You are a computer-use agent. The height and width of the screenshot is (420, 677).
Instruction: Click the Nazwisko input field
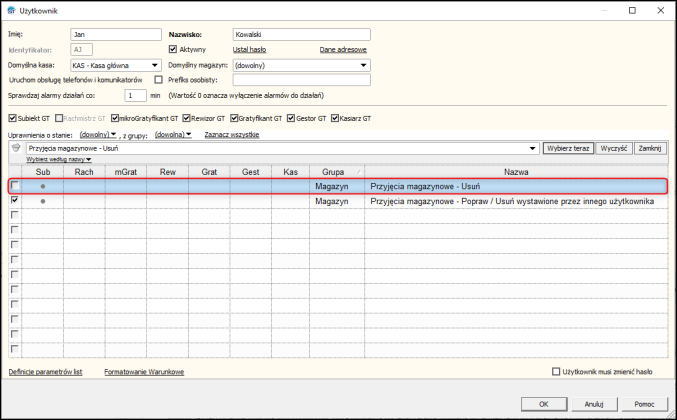tap(301, 35)
